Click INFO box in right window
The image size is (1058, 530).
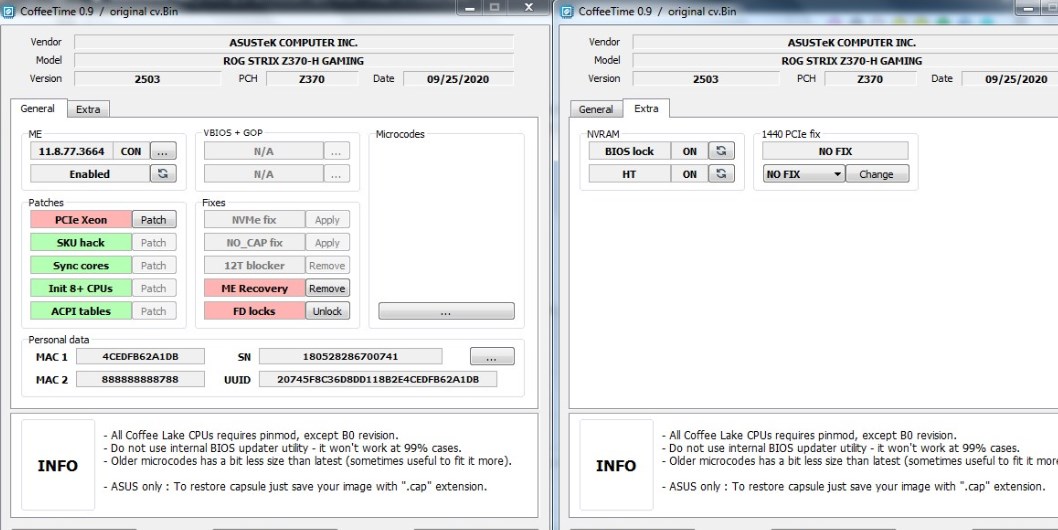coord(616,465)
